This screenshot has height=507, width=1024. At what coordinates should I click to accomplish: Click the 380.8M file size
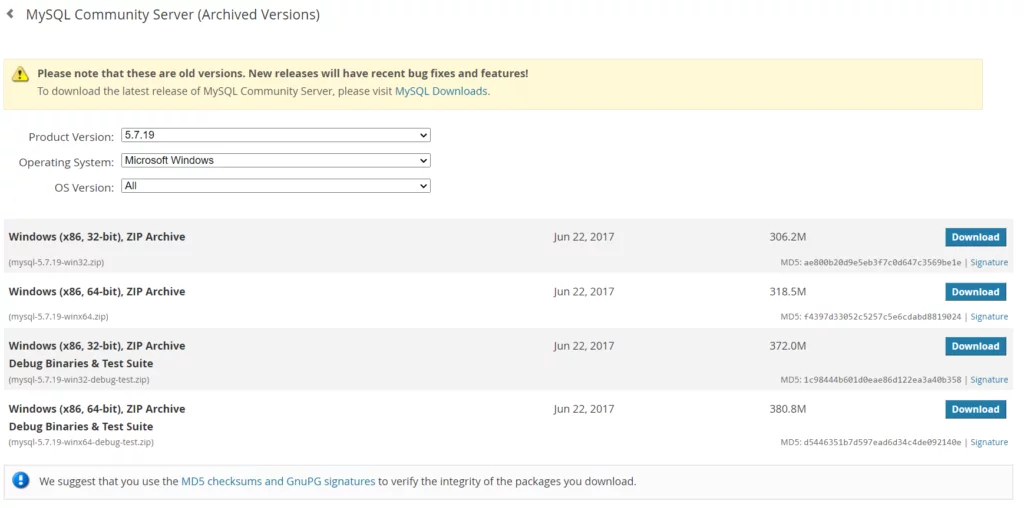click(x=788, y=409)
